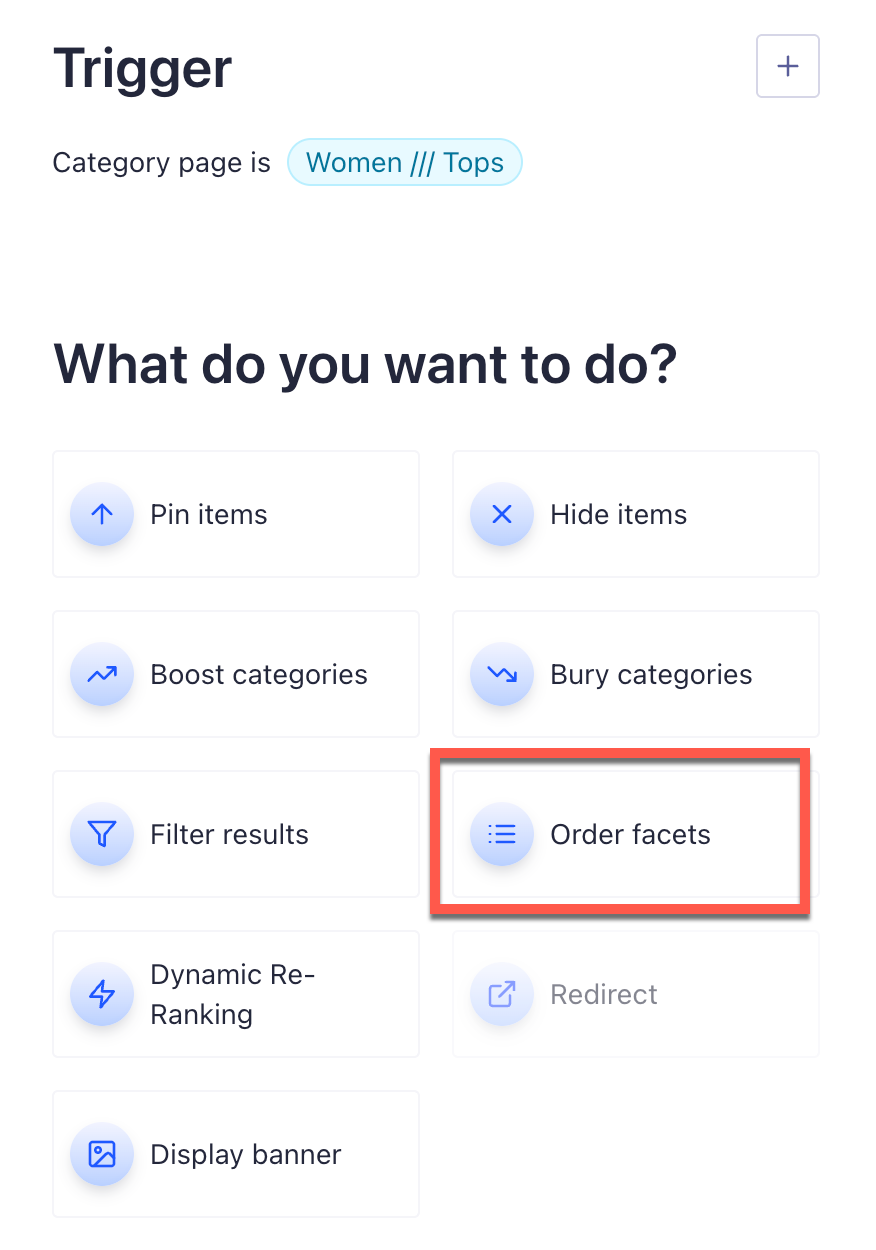
Task: Click the Bury categories trending-down icon
Action: [x=501, y=674]
